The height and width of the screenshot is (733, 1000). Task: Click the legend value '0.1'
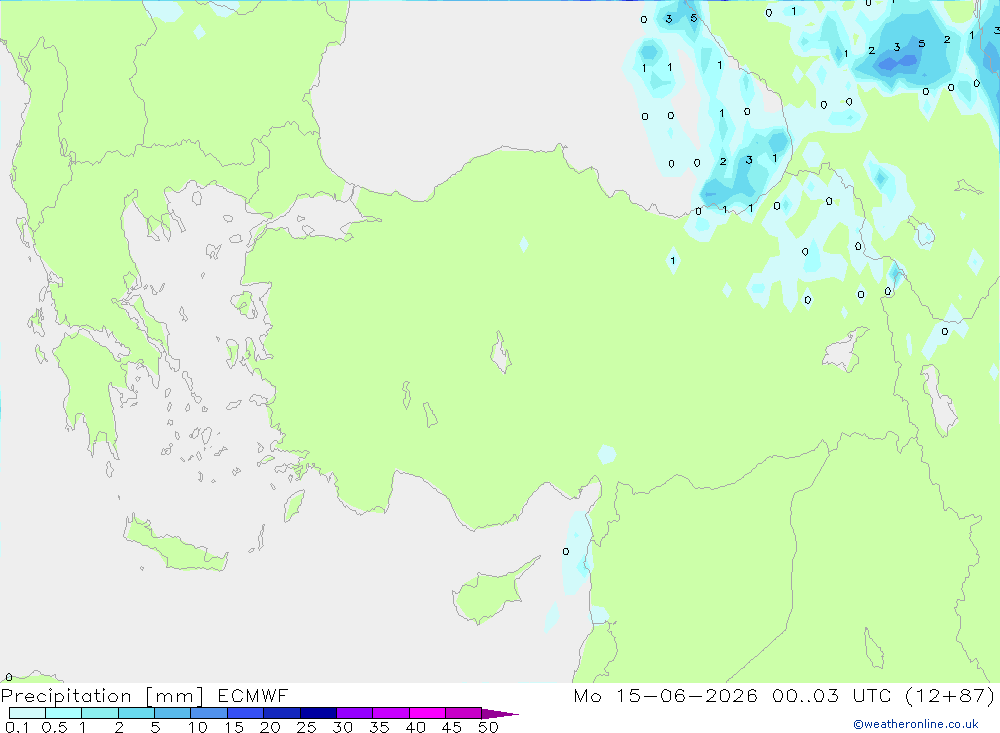(17, 727)
